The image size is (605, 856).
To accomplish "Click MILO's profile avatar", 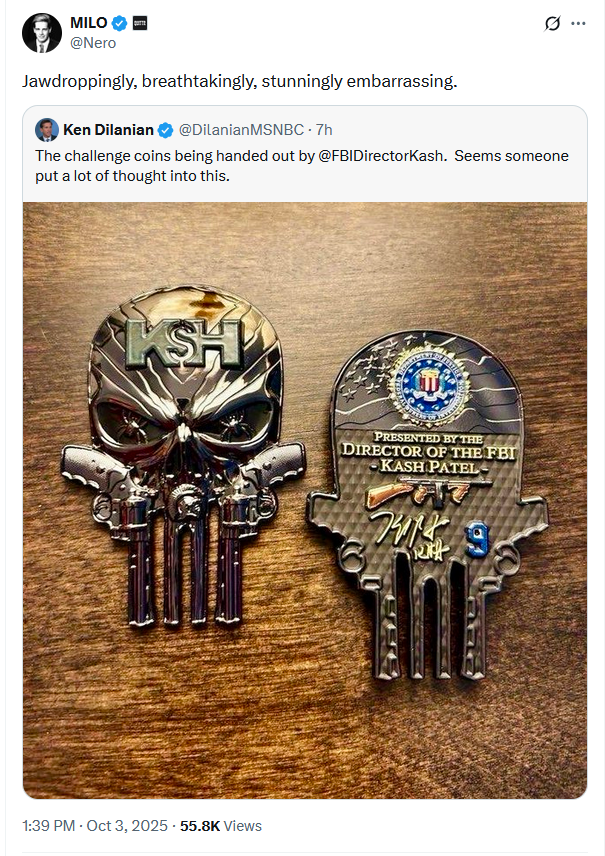I will (x=41, y=33).
